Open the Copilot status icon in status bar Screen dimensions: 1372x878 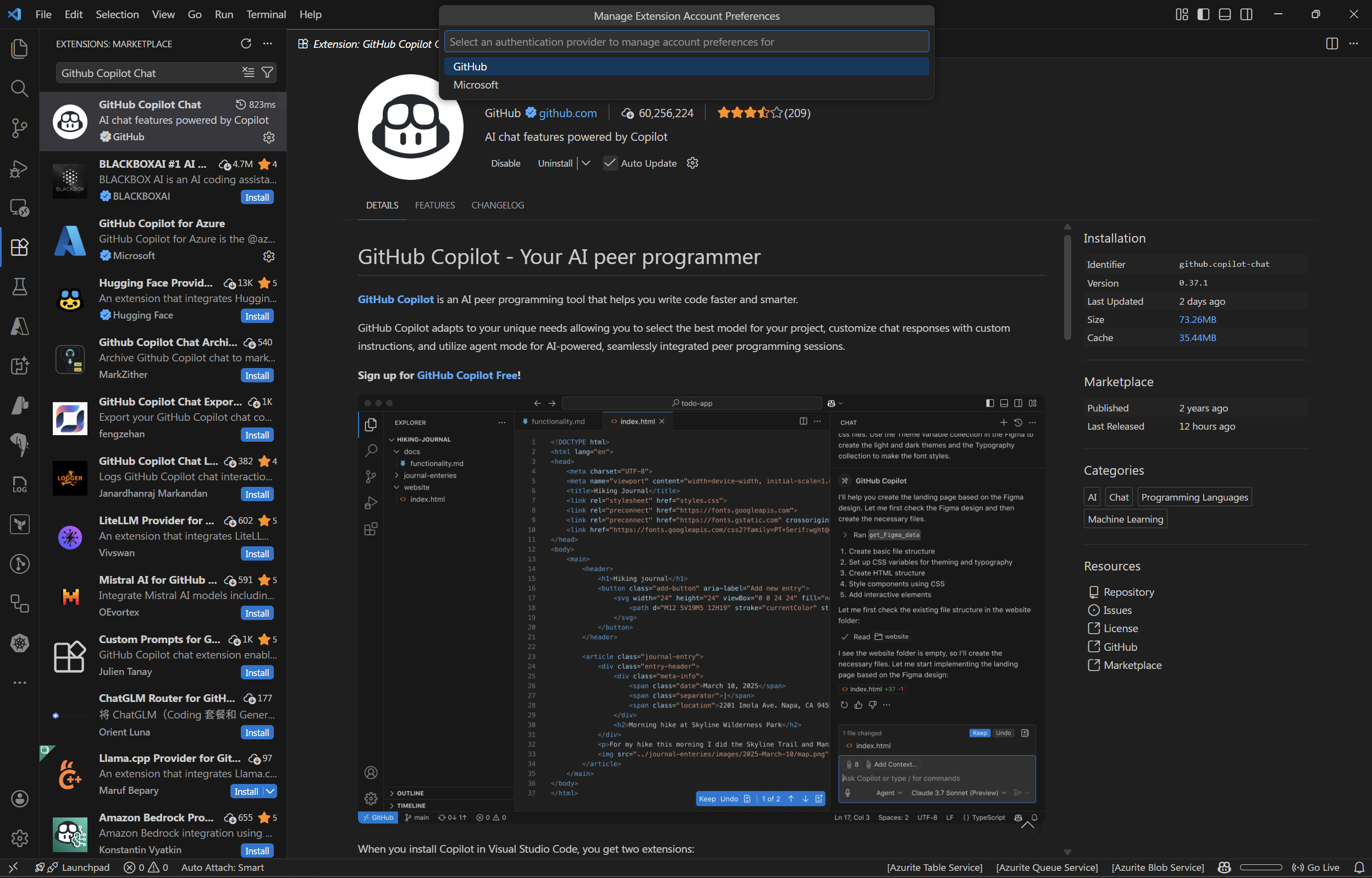pos(1224,867)
